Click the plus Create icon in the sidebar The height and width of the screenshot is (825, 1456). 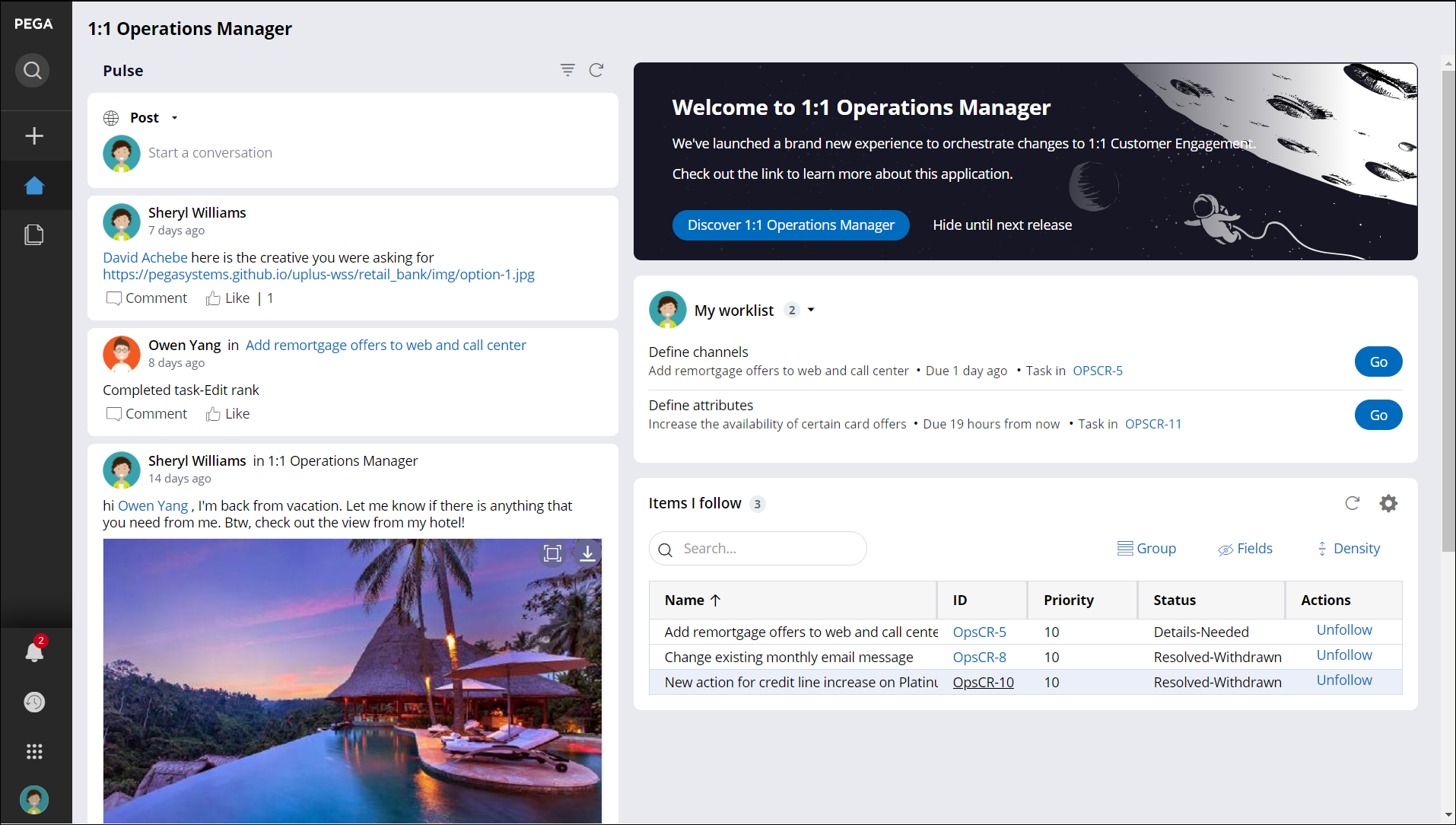pyautogui.click(x=34, y=136)
